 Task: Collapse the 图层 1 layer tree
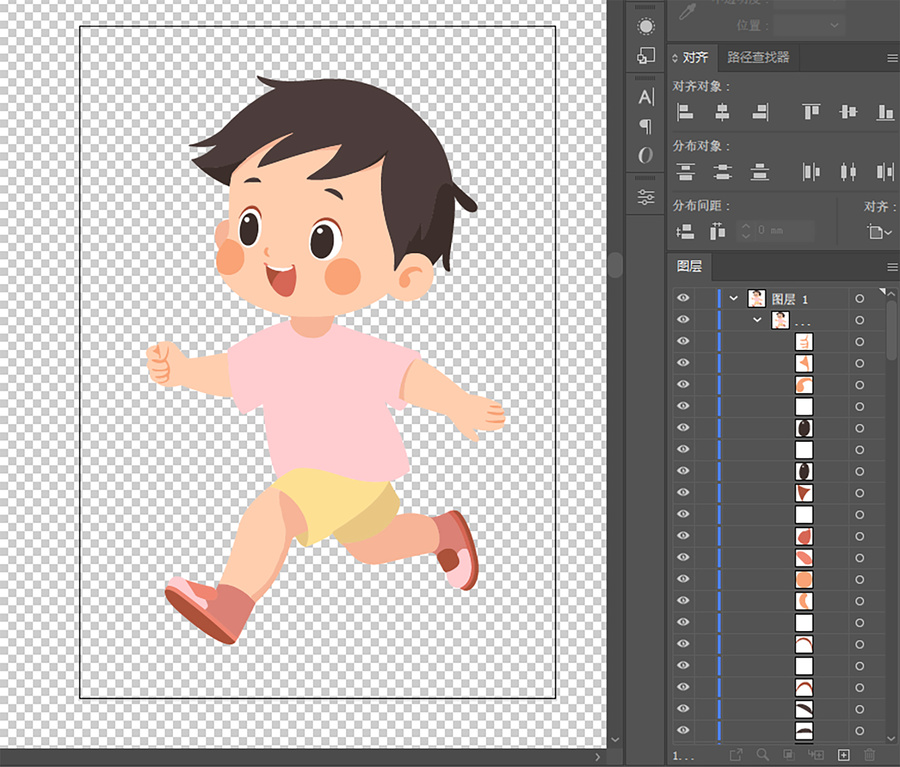point(733,299)
